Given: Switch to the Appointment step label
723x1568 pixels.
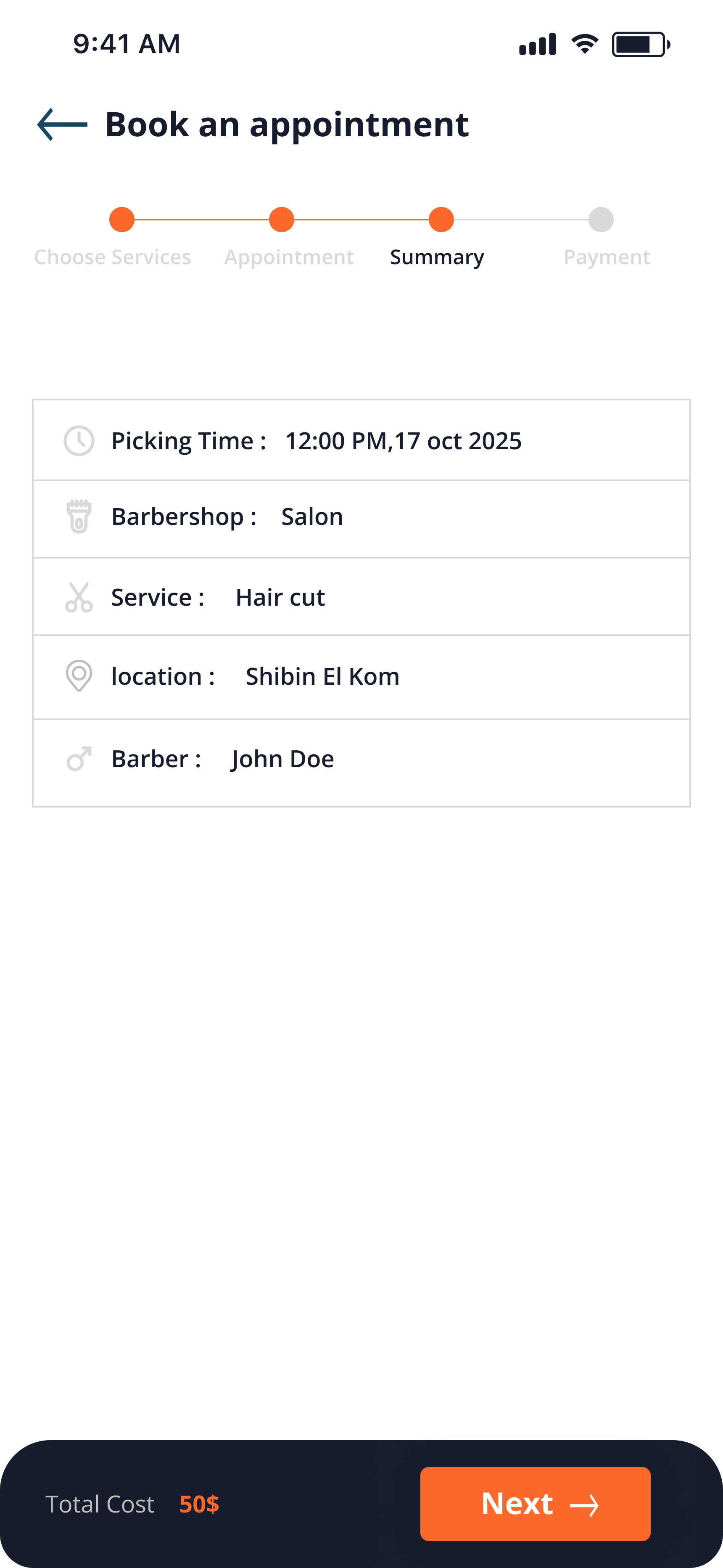Looking at the screenshot, I should pyautogui.click(x=289, y=257).
